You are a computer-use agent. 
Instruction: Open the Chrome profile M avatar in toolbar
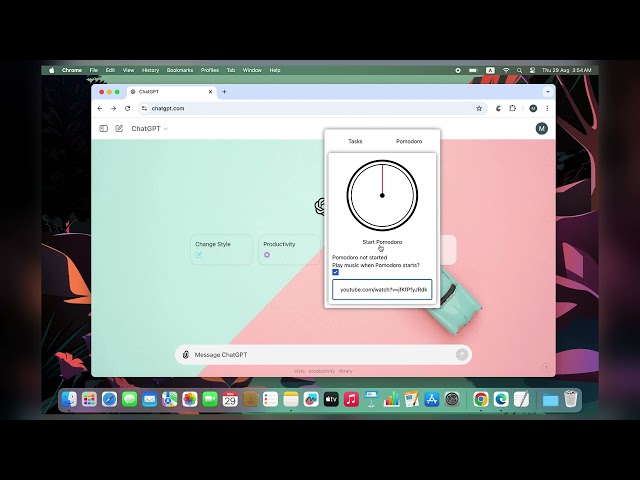(533, 109)
